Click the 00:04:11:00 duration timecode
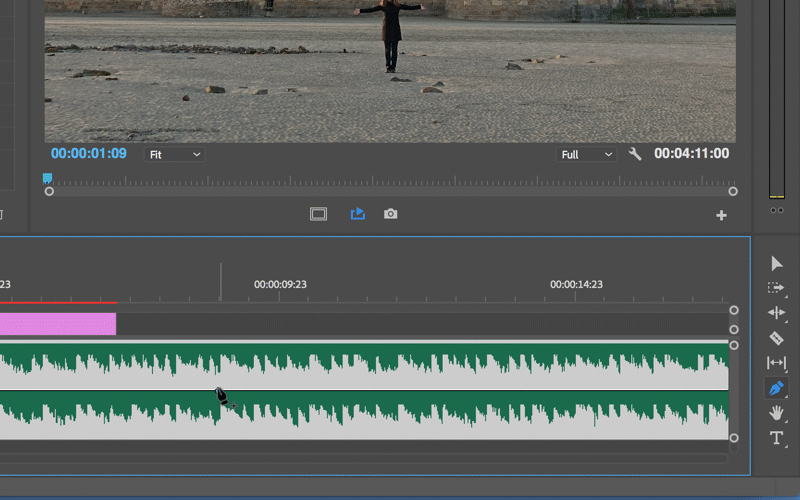Screen dimensions: 800x500 coord(691,154)
